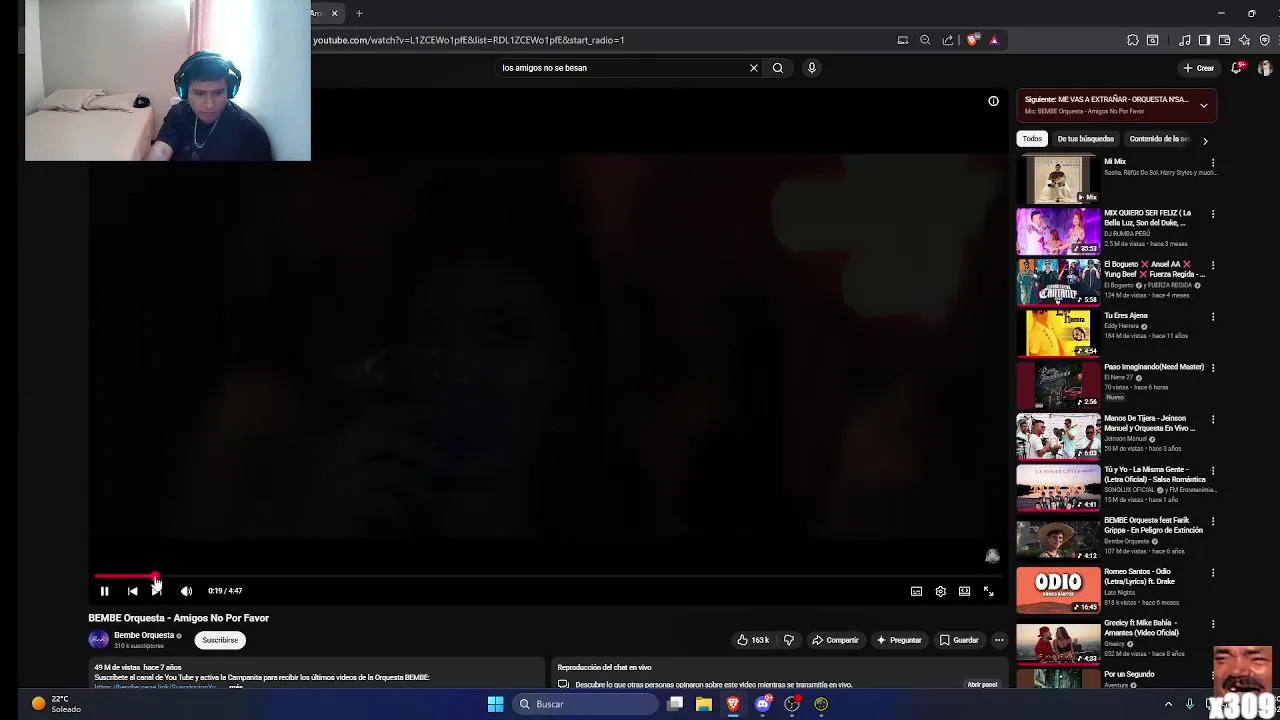The height and width of the screenshot is (720, 1280).
Task: Open the 'Abrir panel' live chat button
Action: [x=982, y=685]
